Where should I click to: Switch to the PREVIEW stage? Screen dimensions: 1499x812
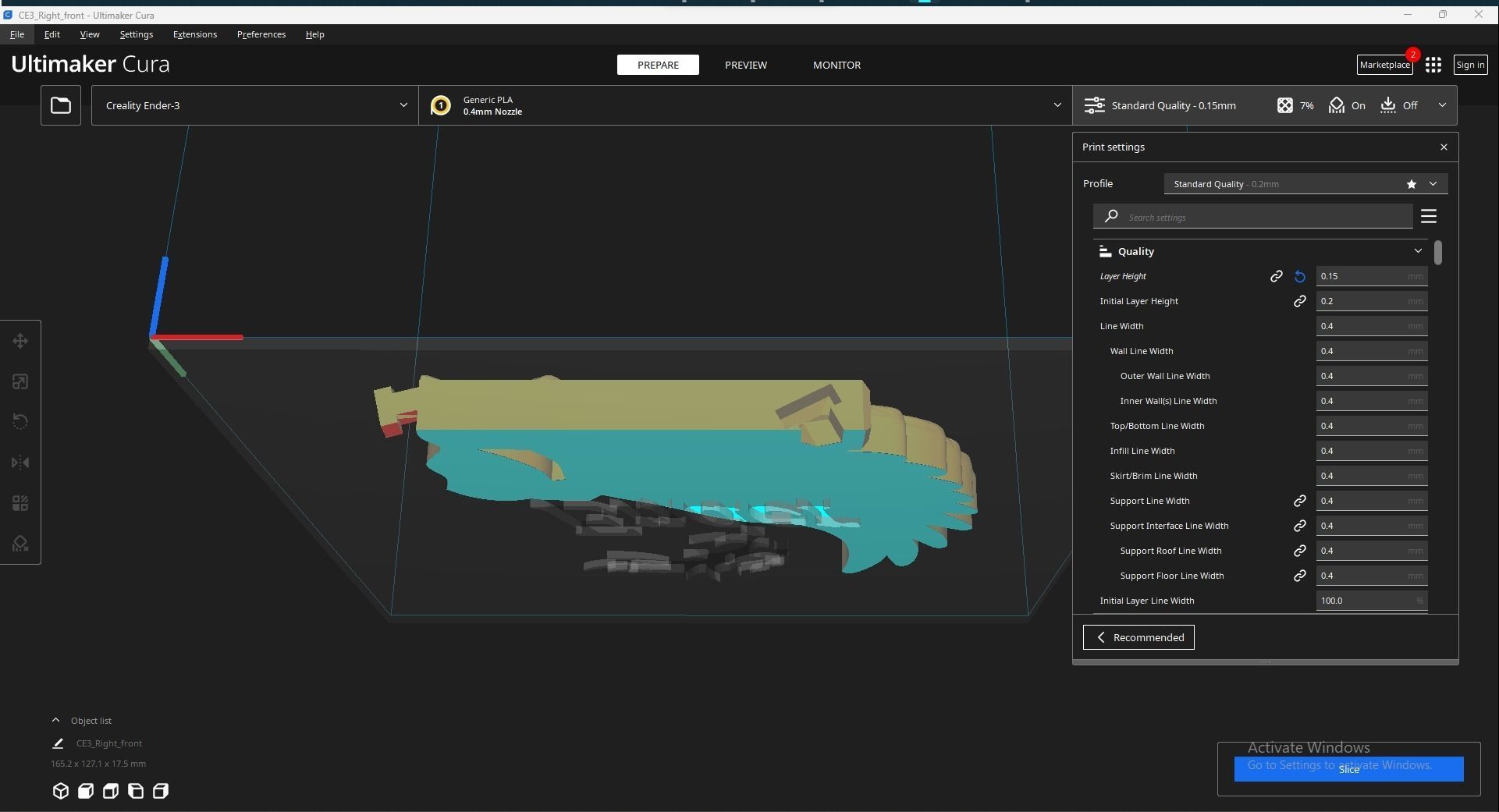pyautogui.click(x=746, y=65)
